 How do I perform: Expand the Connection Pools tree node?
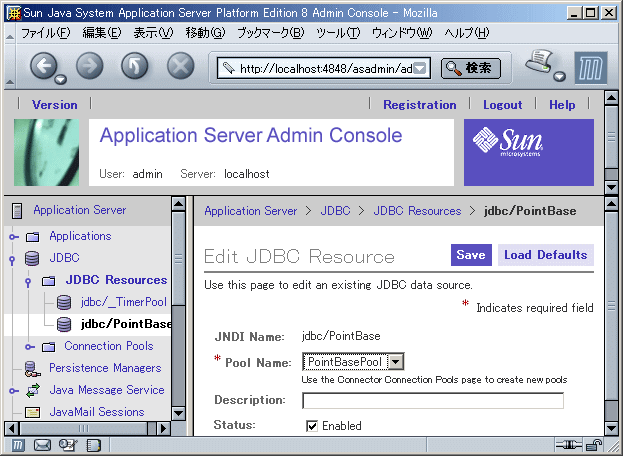[x=29, y=347]
